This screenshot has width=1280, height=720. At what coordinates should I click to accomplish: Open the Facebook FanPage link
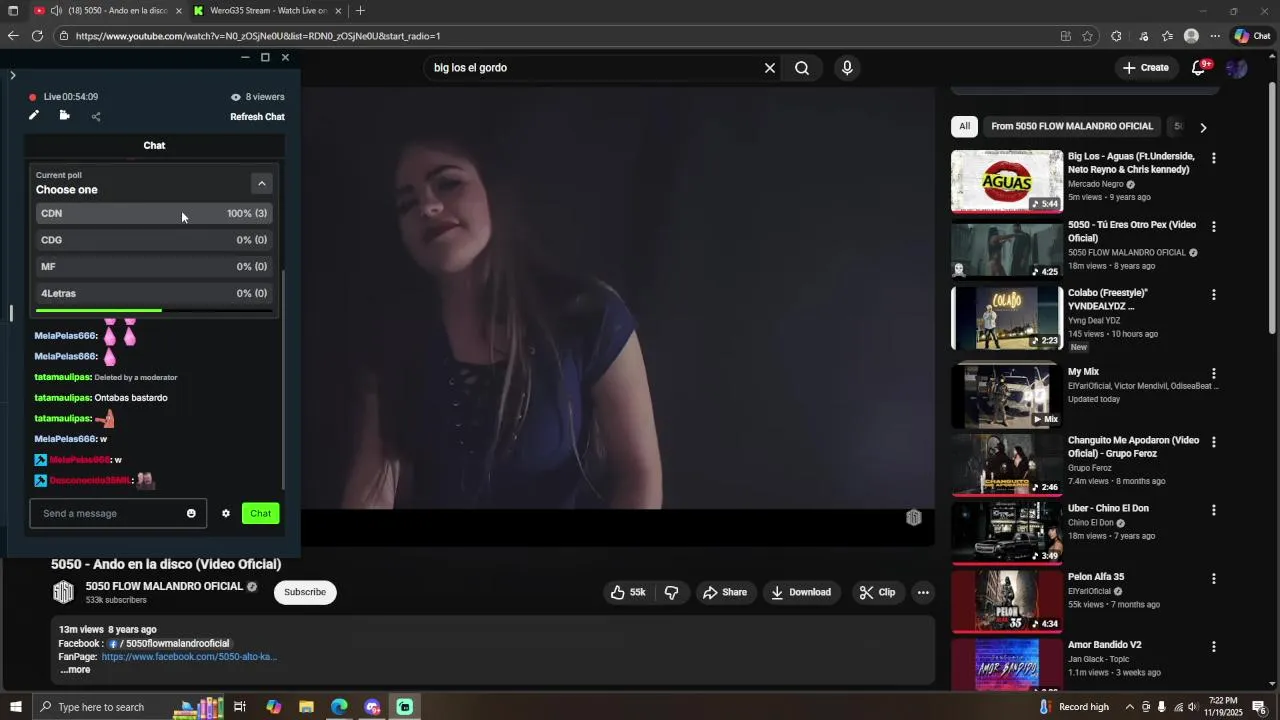189,657
